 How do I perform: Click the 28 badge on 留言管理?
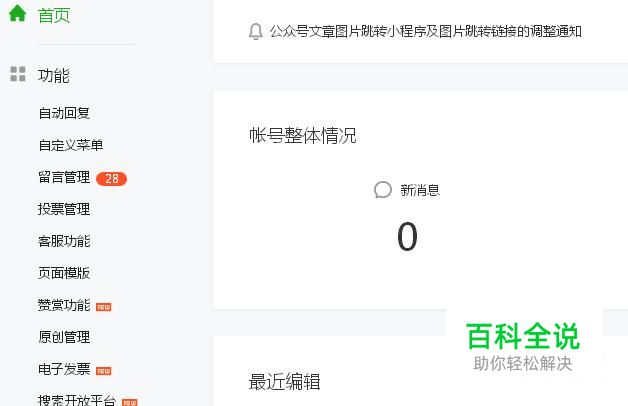point(111,179)
